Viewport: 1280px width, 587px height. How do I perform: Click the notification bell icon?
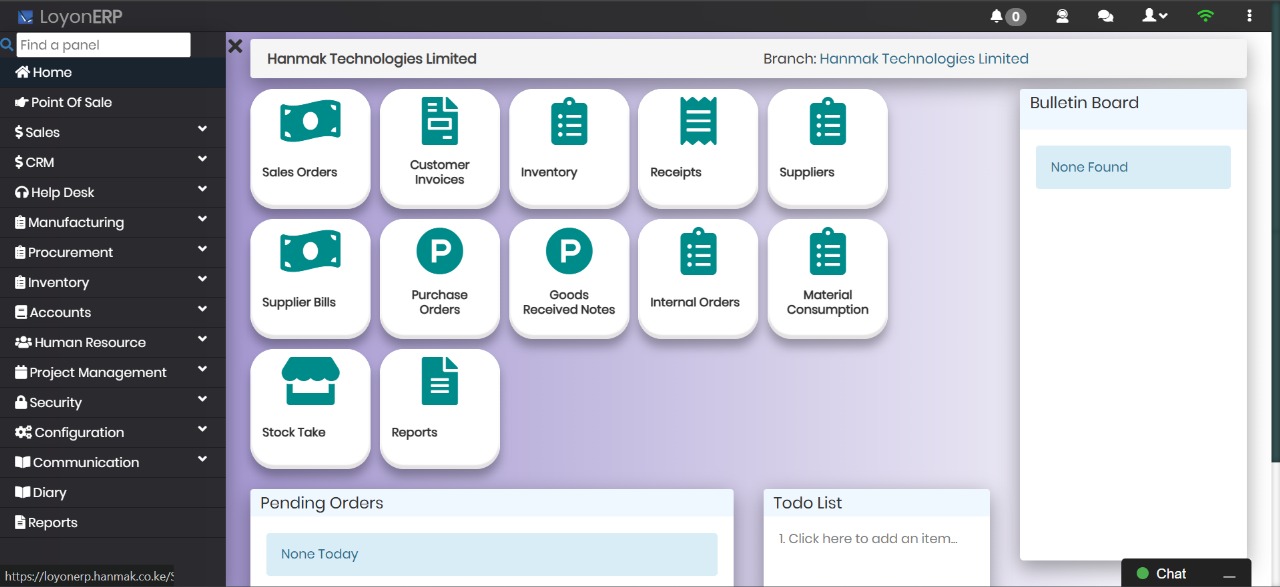tap(996, 16)
